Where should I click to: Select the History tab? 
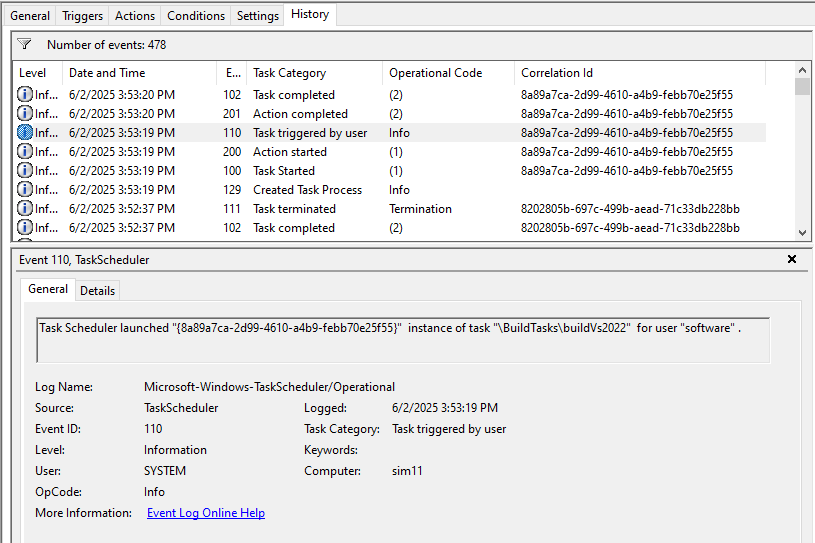pos(310,14)
